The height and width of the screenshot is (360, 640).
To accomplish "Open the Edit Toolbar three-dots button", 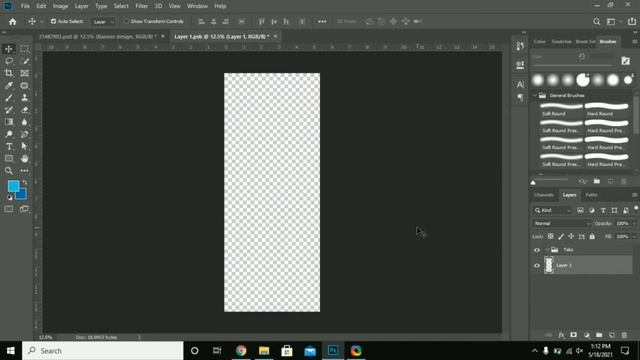I will pyautogui.click(x=24, y=171).
